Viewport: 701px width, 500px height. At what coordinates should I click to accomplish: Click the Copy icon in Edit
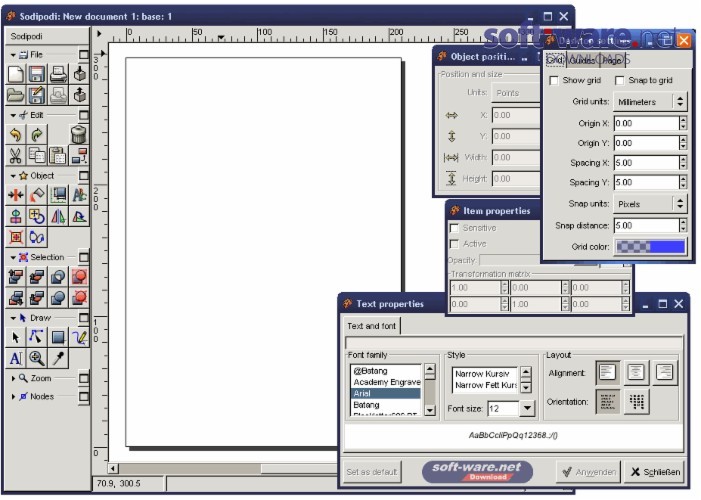[37, 155]
